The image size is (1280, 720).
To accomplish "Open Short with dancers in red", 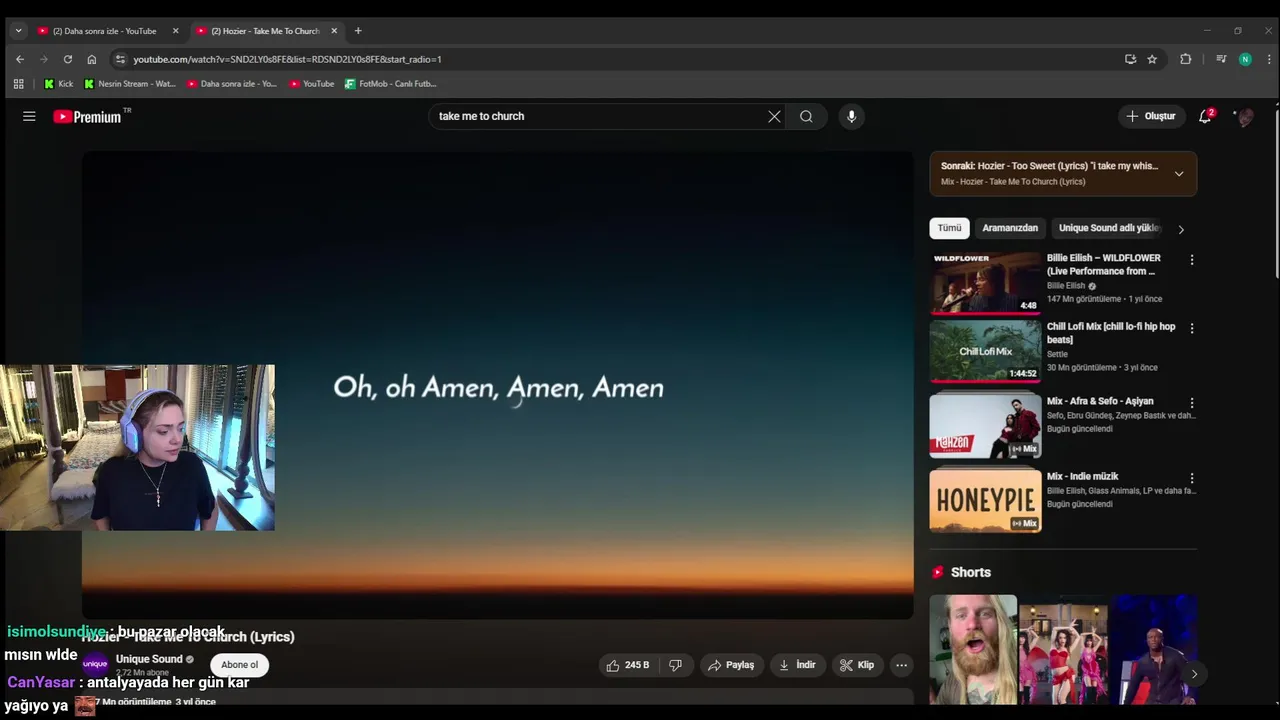I will [x=1063, y=650].
